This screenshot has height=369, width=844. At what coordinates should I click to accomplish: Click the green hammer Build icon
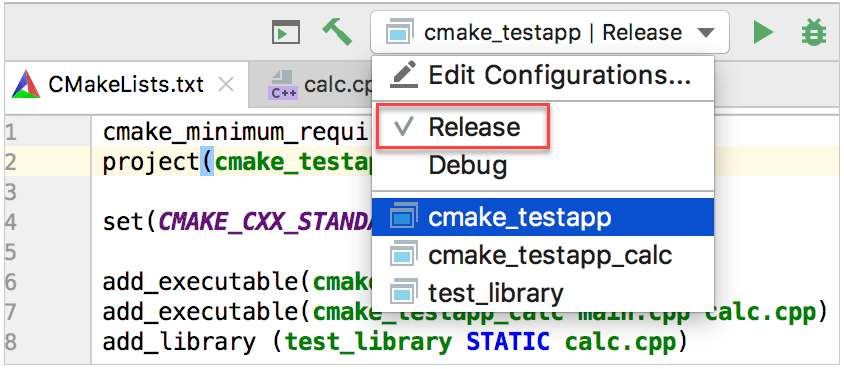(337, 32)
